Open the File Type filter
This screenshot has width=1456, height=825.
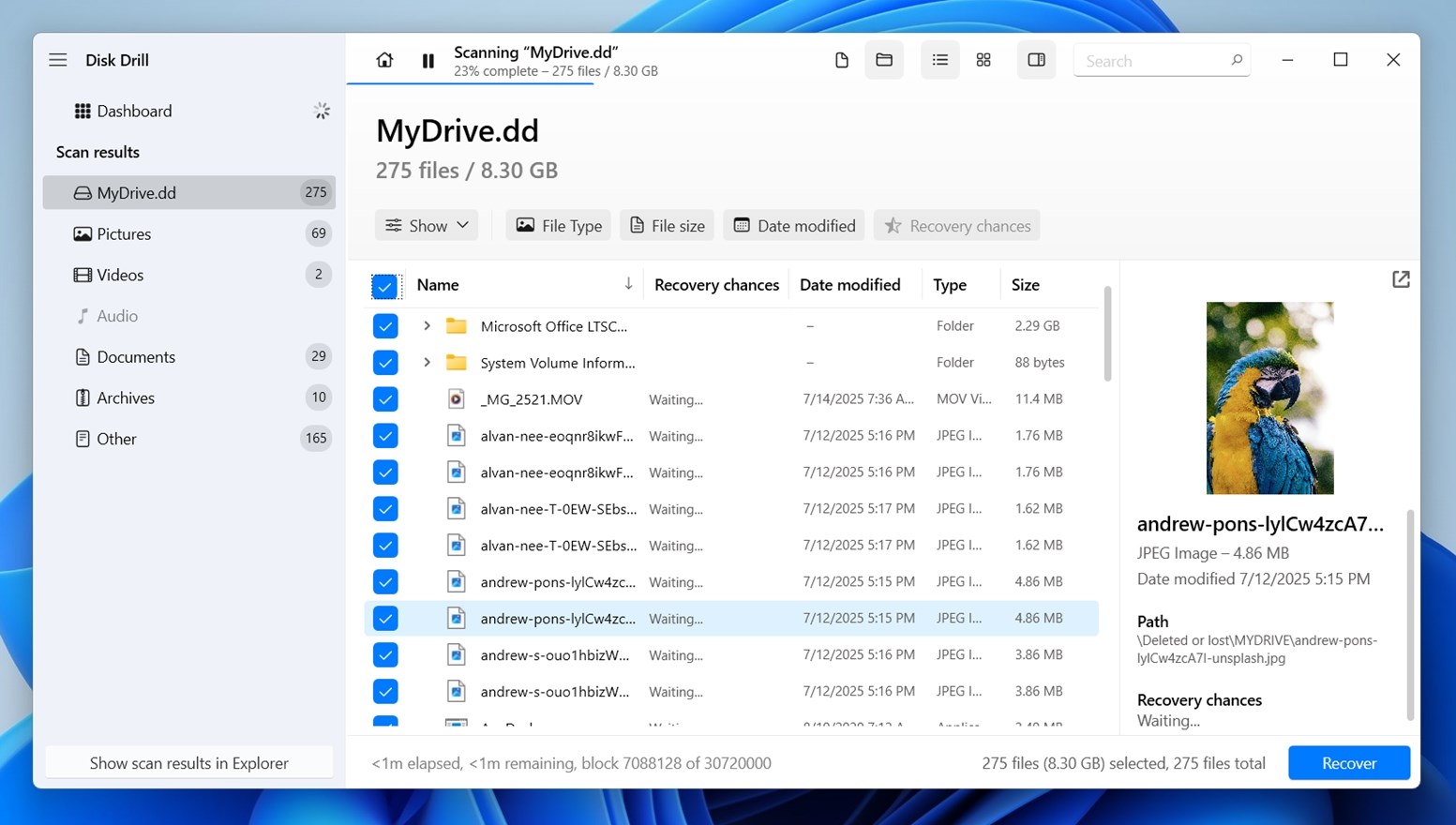click(x=559, y=226)
